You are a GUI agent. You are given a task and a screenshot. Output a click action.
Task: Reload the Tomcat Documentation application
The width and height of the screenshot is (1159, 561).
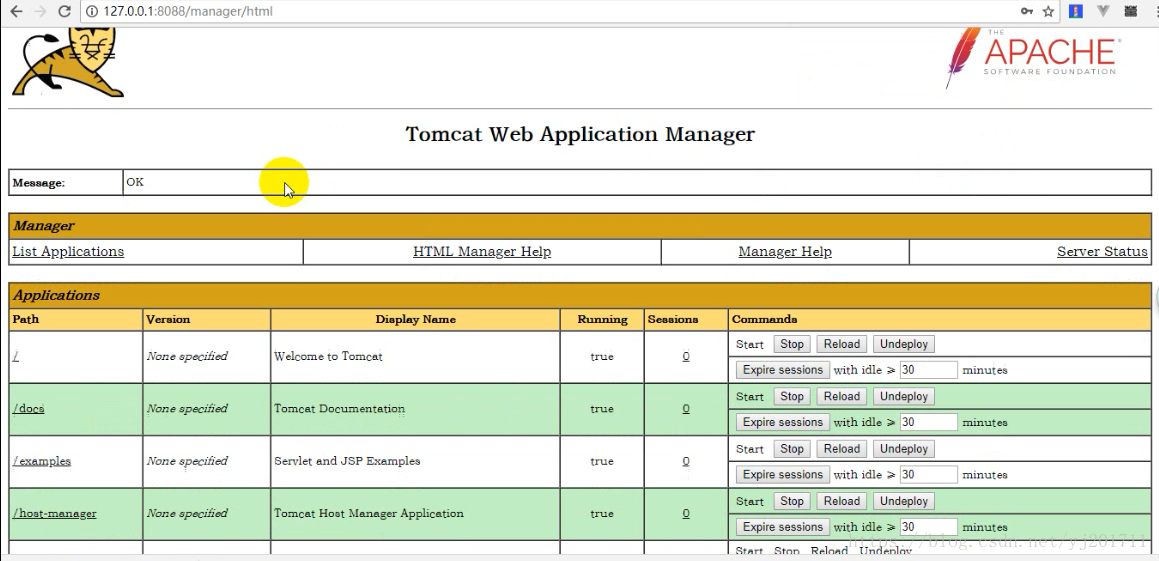click(842, 396)
